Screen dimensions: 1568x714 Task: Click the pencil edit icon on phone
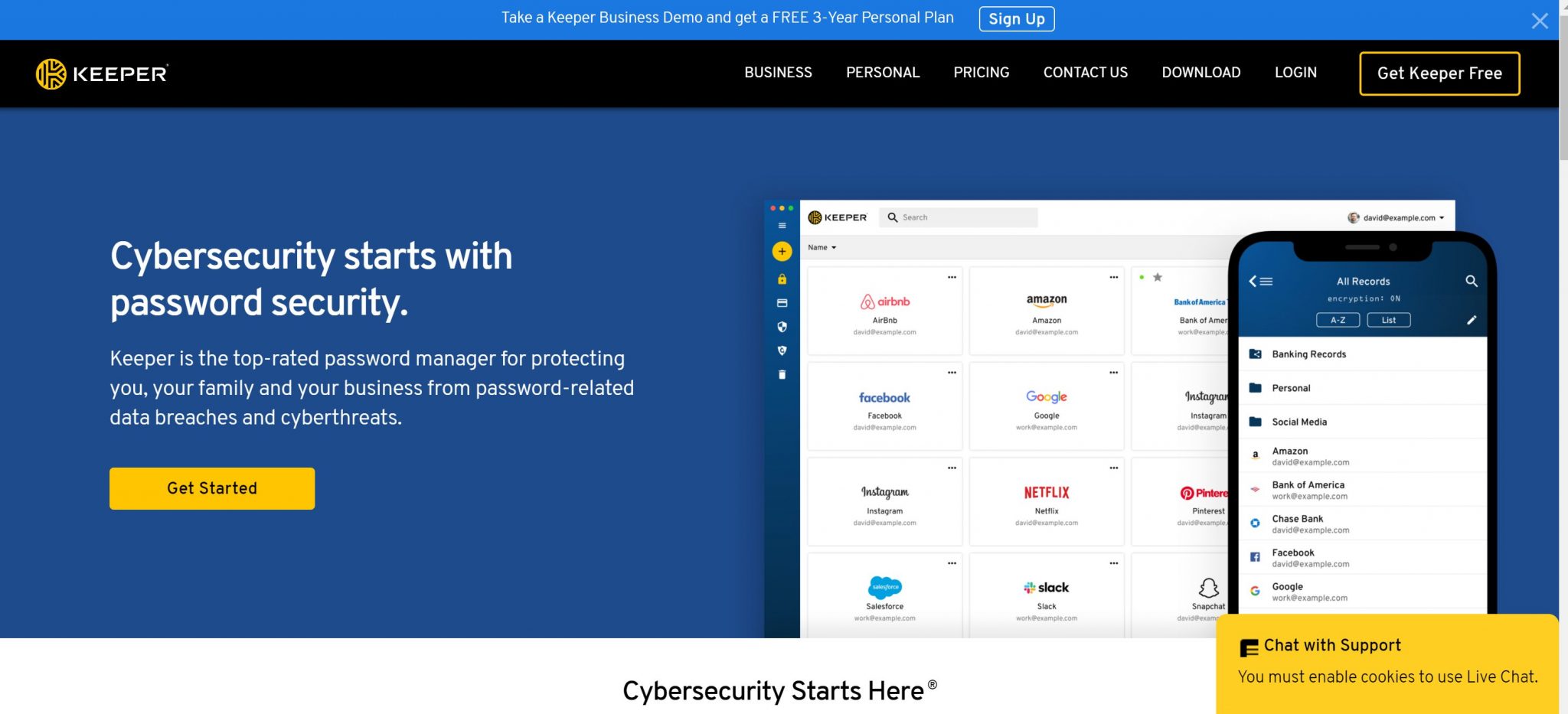tap(1471, 320)
